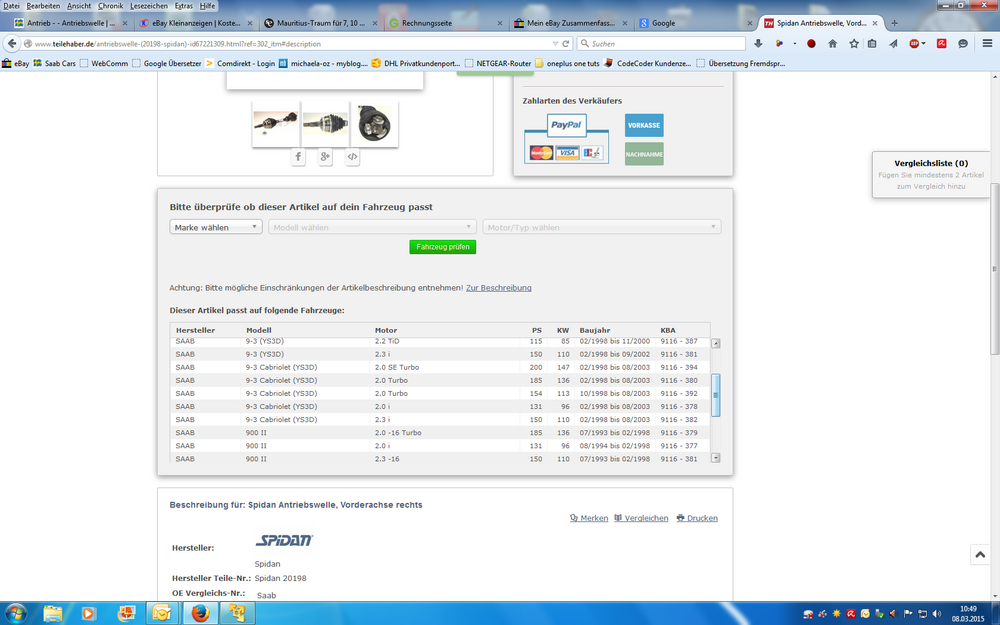Screen dimensions: 1000x625
Task: Click the paper plane send icon
Action: [893, 43]
